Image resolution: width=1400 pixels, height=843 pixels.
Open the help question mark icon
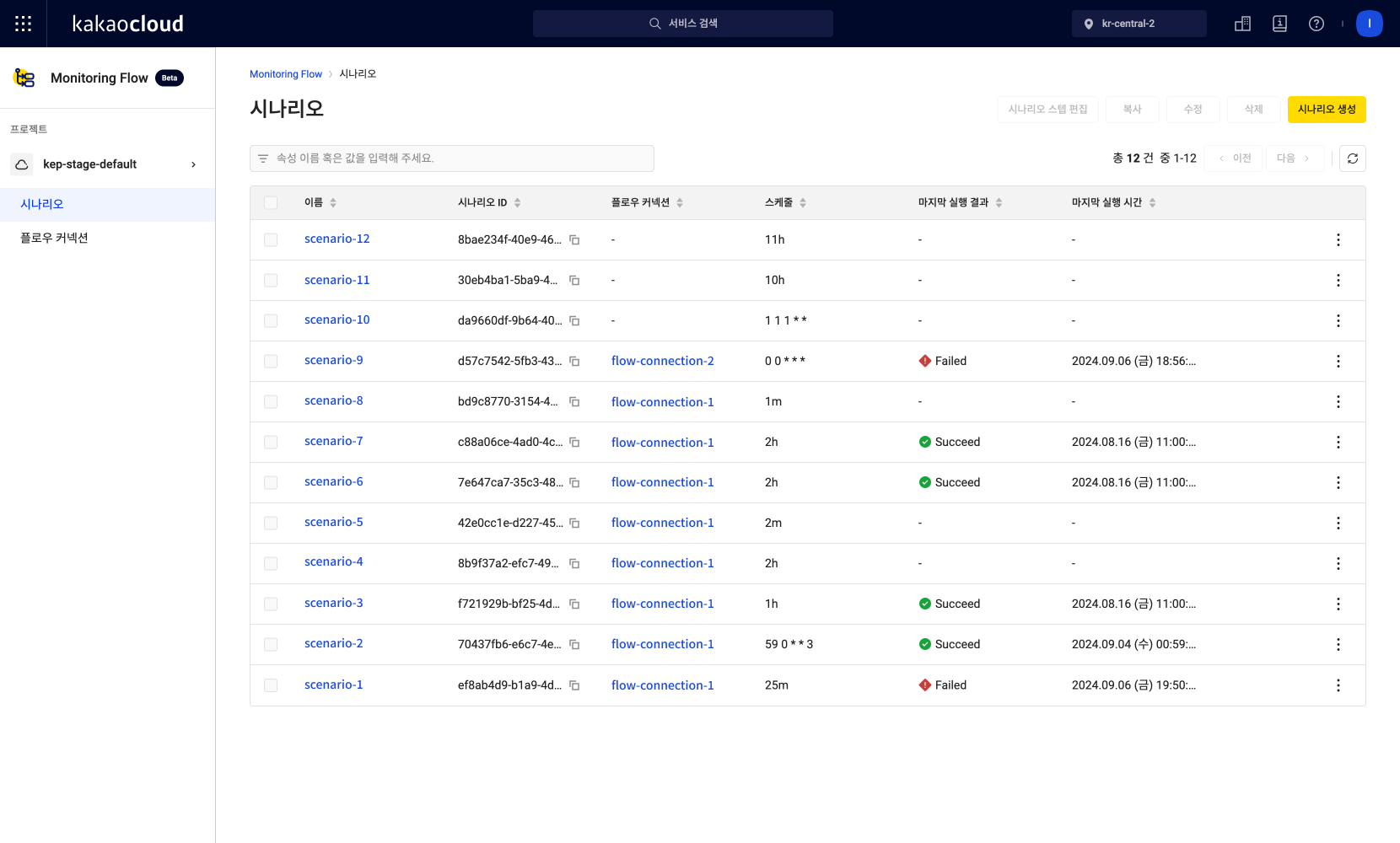[x=1316, y=24]
